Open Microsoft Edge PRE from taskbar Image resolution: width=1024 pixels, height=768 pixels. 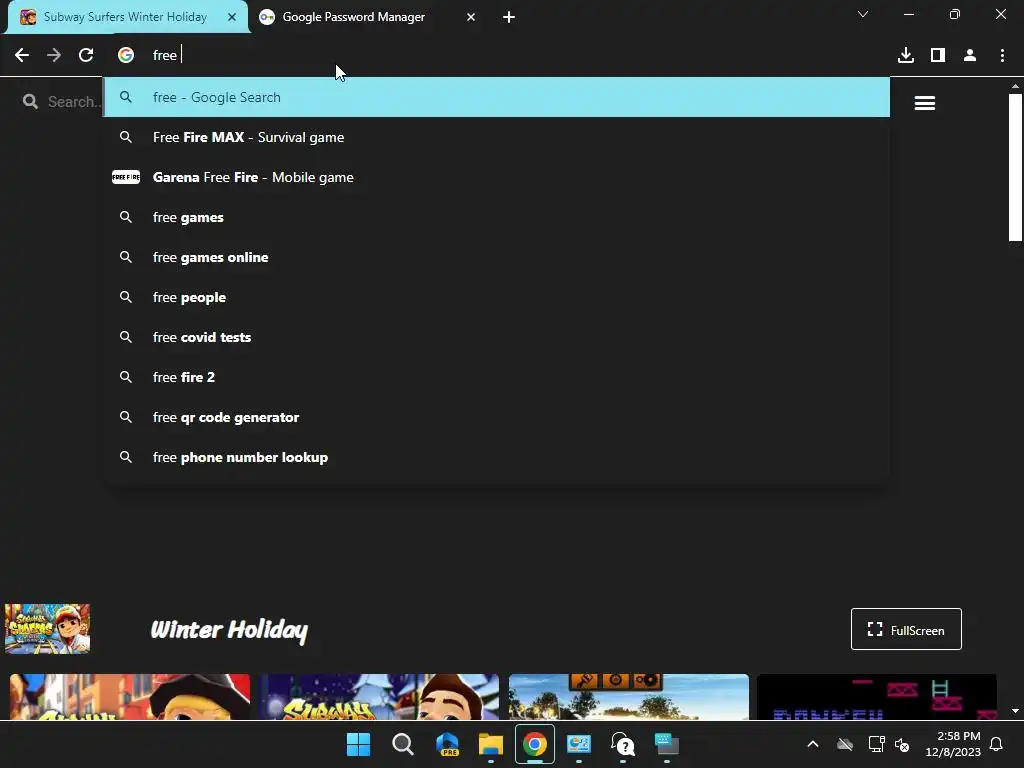447,744
